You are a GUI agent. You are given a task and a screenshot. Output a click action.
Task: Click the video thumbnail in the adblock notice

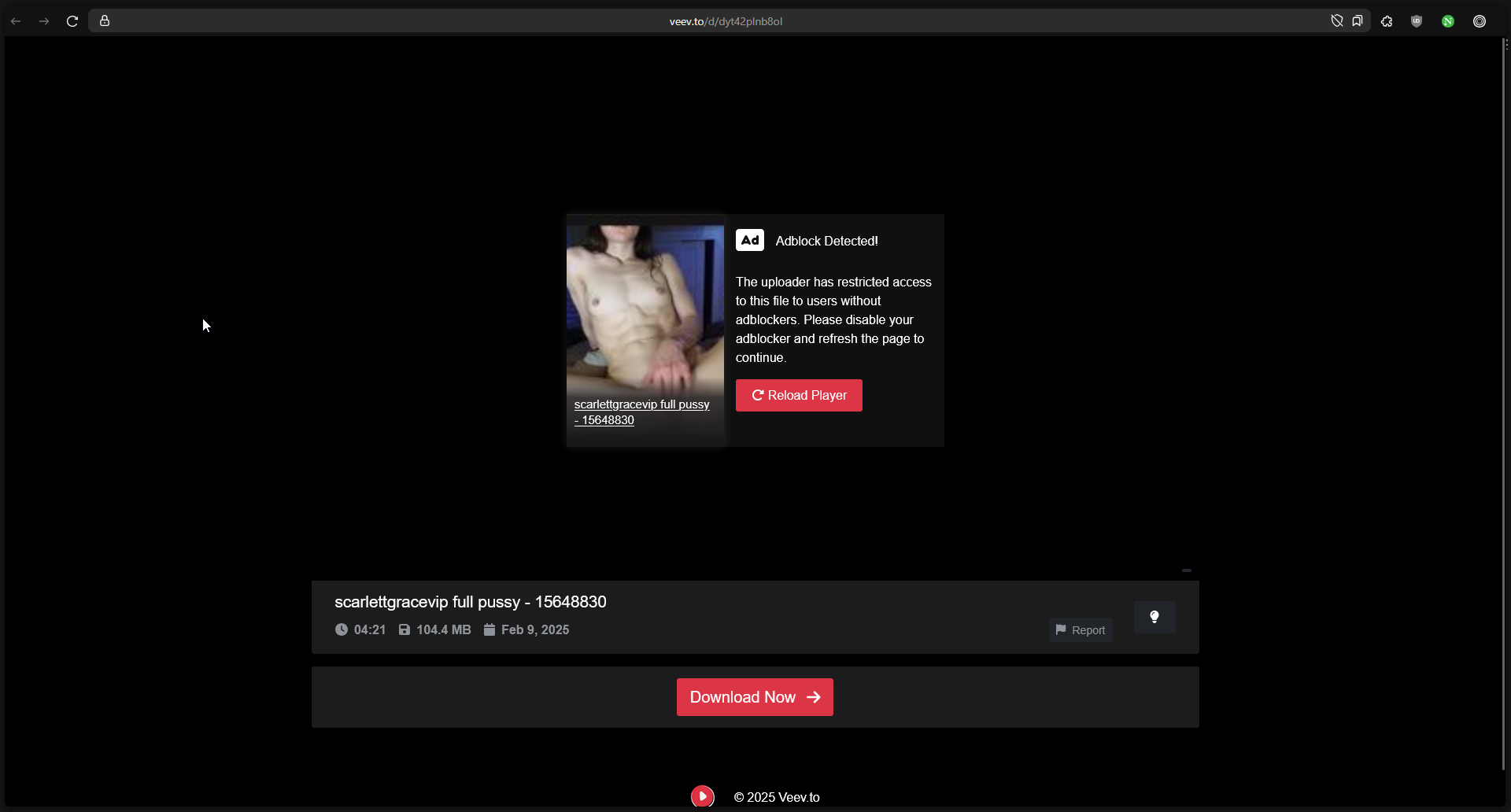pyautogui.click(x=645, y=307)
